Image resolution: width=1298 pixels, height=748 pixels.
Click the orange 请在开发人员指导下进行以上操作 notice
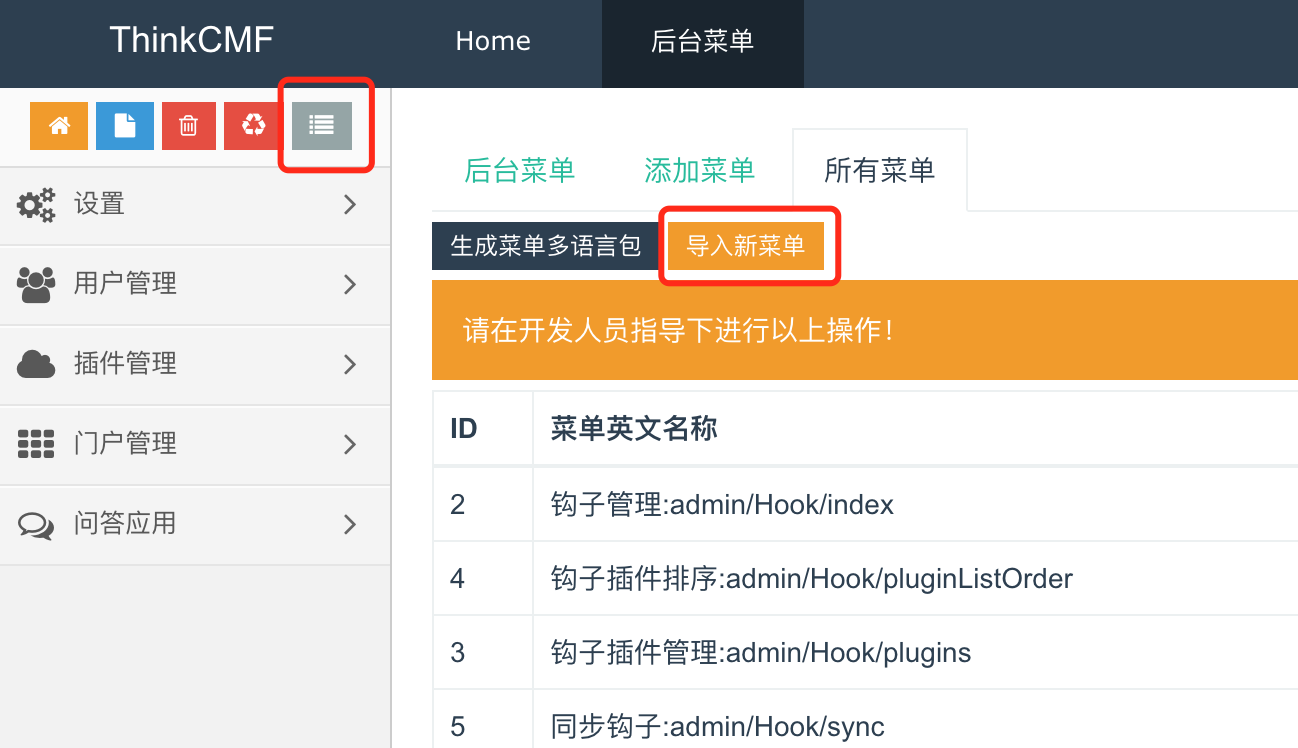tap(865, 330)
